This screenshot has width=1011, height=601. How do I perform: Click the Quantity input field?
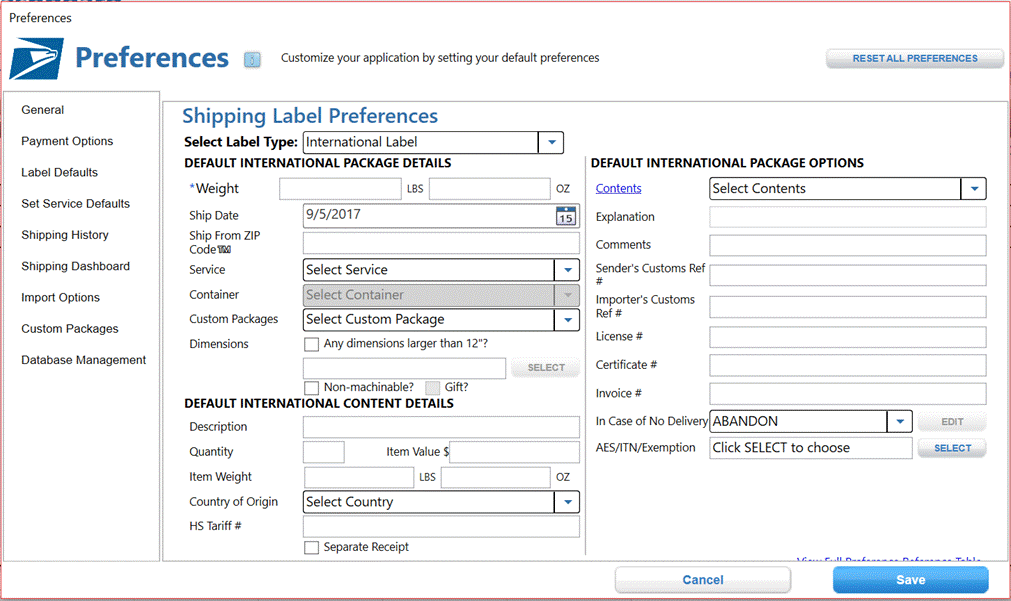[324, 452]
